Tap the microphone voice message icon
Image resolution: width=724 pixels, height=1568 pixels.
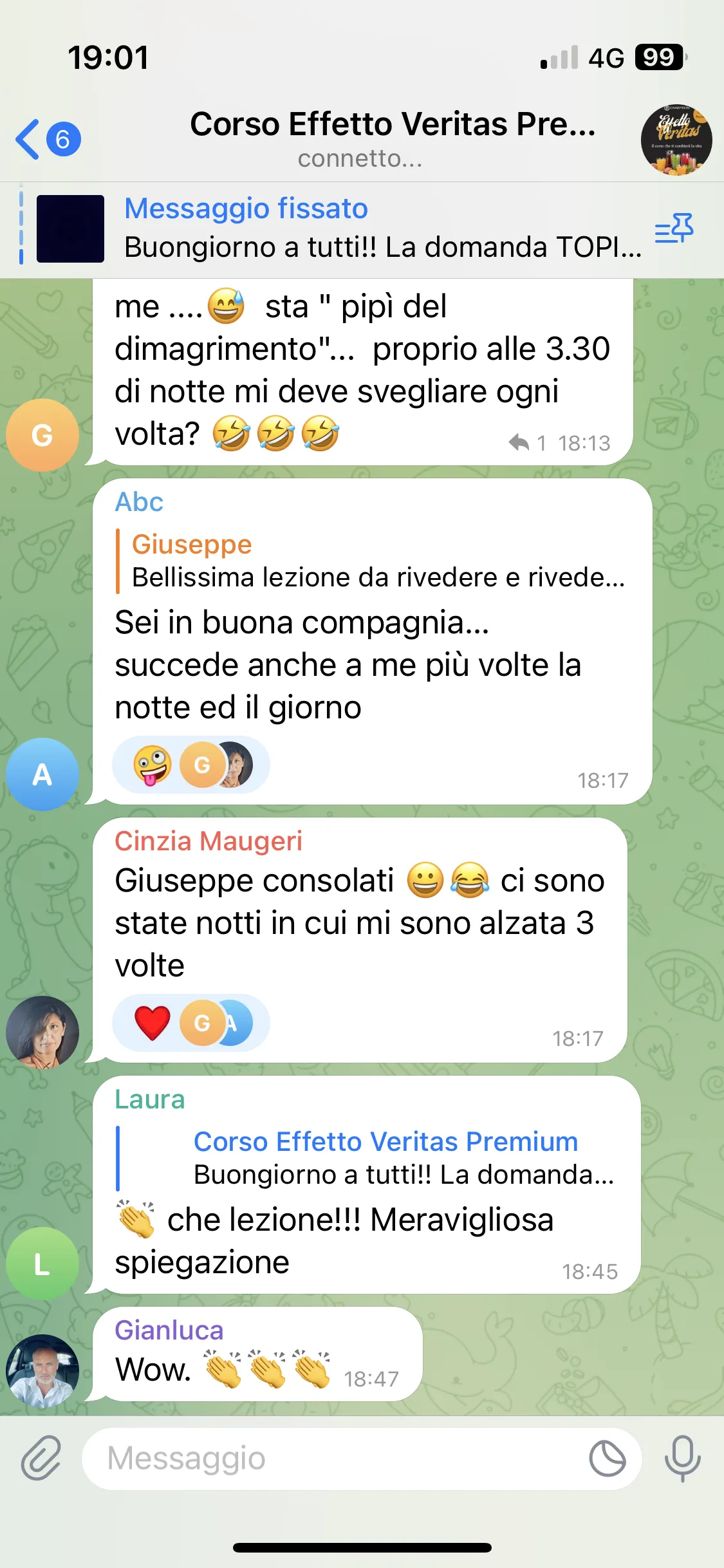[x=682, y=1457]
